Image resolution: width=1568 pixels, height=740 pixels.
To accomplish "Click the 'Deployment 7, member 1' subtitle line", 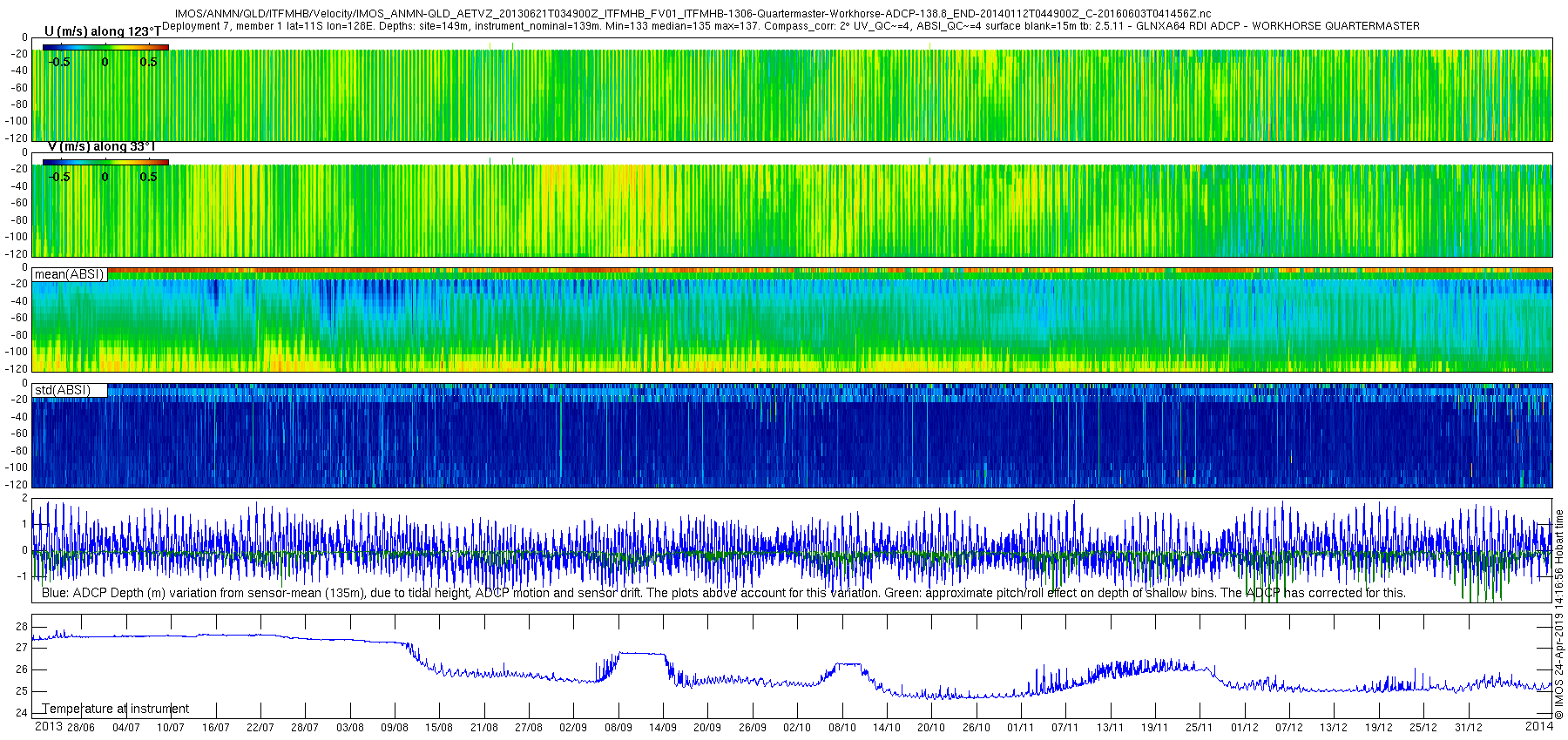I will pyautogui.click(x=791, y=26).
